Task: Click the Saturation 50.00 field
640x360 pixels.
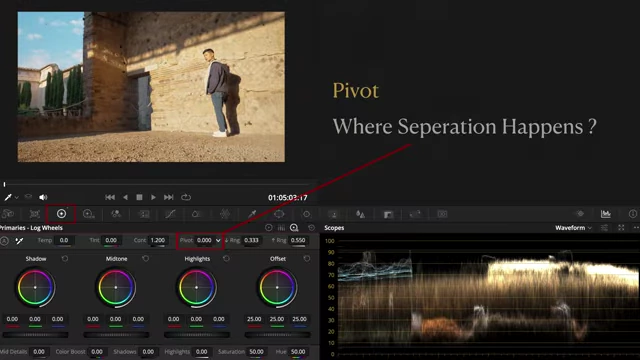Action: [x=256, y=351]
